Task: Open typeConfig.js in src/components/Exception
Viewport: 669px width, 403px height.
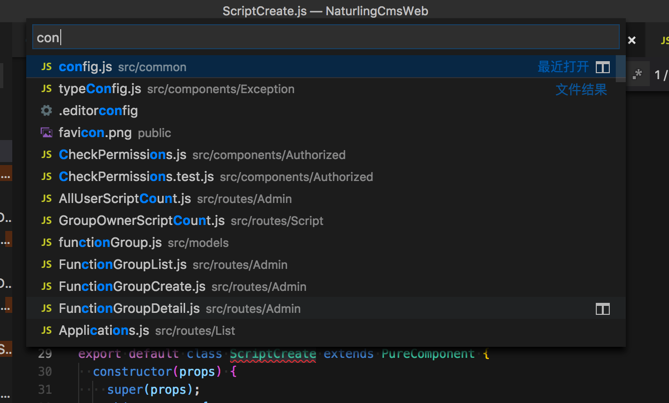Action: 326,89
